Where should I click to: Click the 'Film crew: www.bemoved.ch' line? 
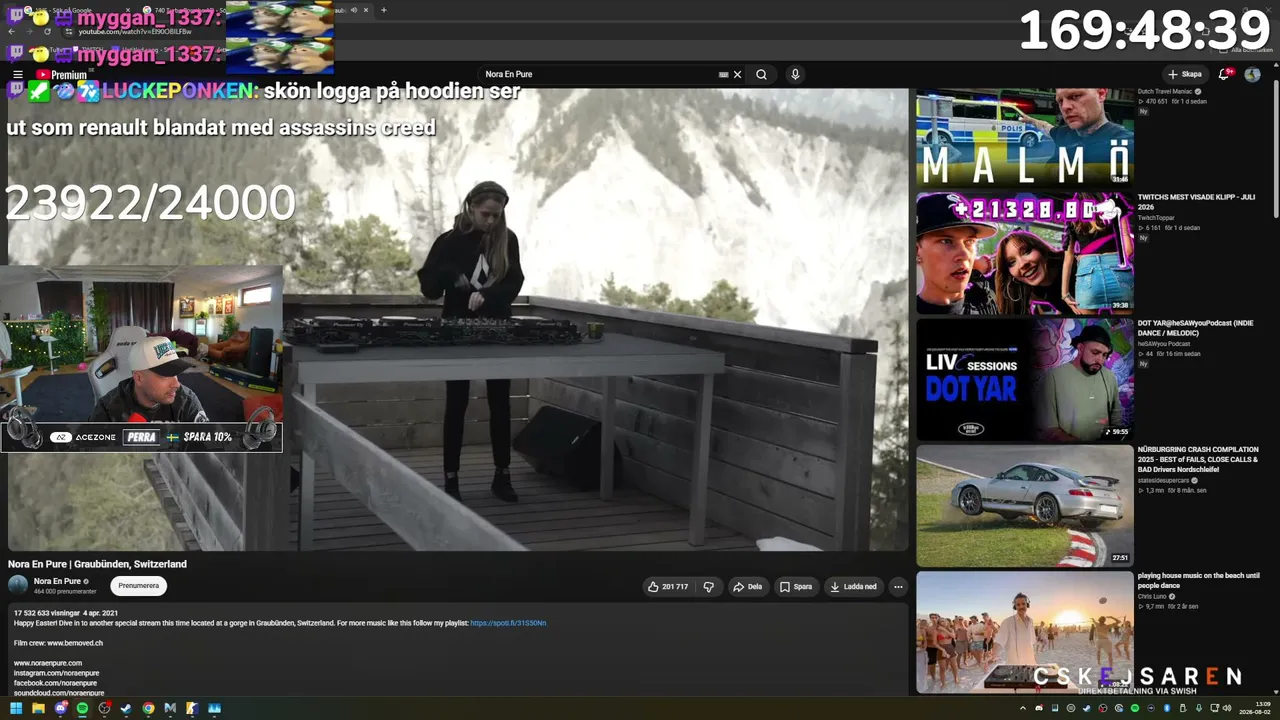tap(58, 643)
